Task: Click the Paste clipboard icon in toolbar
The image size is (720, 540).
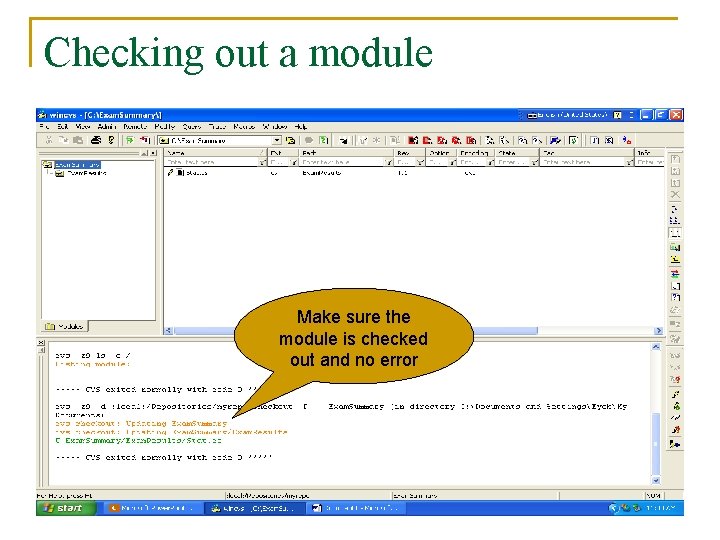Action: pyautogui.click(x=78, y=140)
